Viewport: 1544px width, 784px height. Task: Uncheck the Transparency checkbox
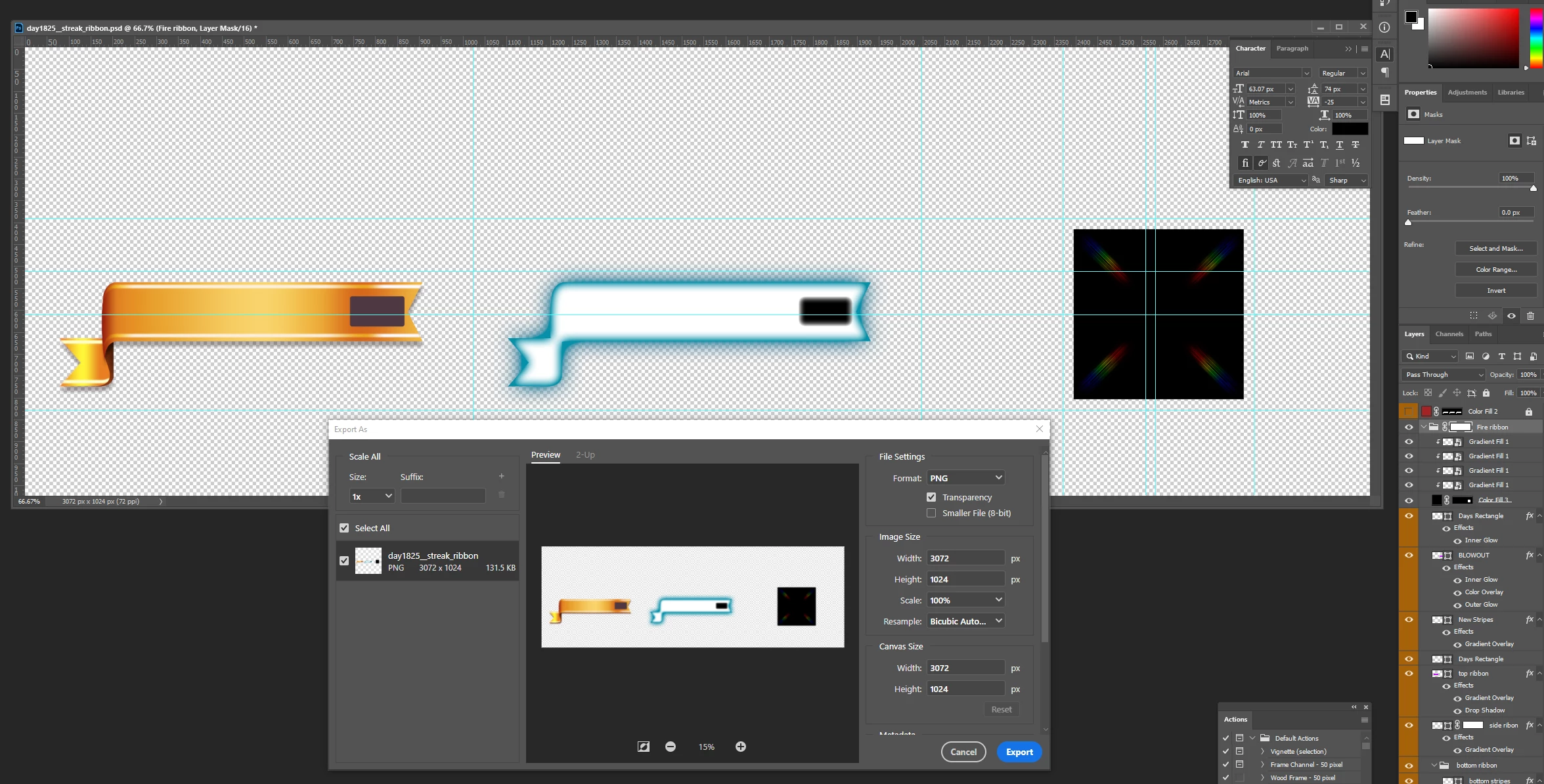(931, 497)
